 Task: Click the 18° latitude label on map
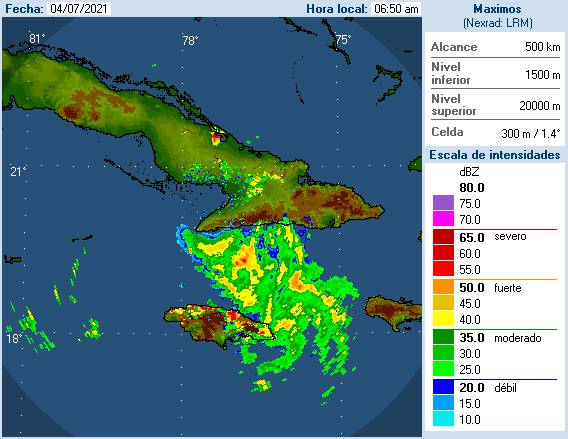14,338
